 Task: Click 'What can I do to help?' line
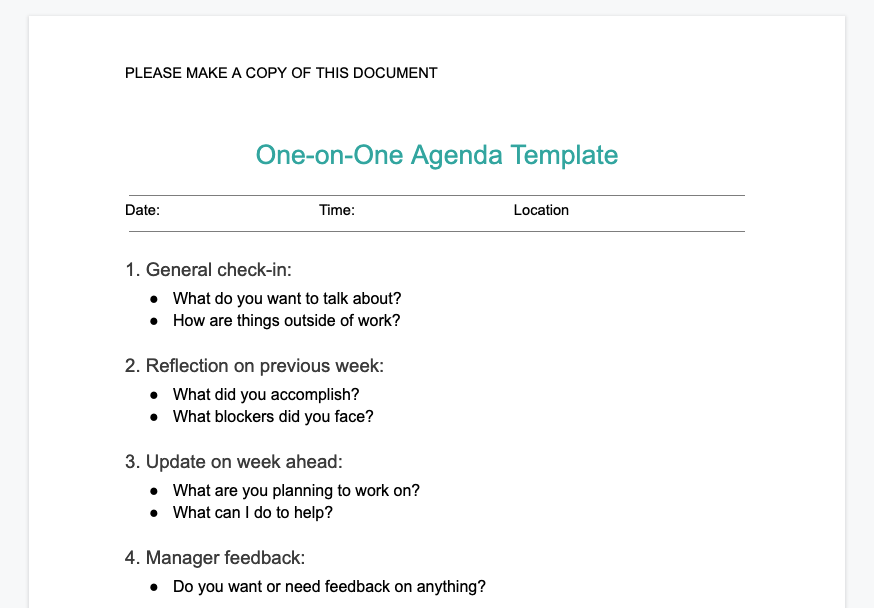(252, 513)
